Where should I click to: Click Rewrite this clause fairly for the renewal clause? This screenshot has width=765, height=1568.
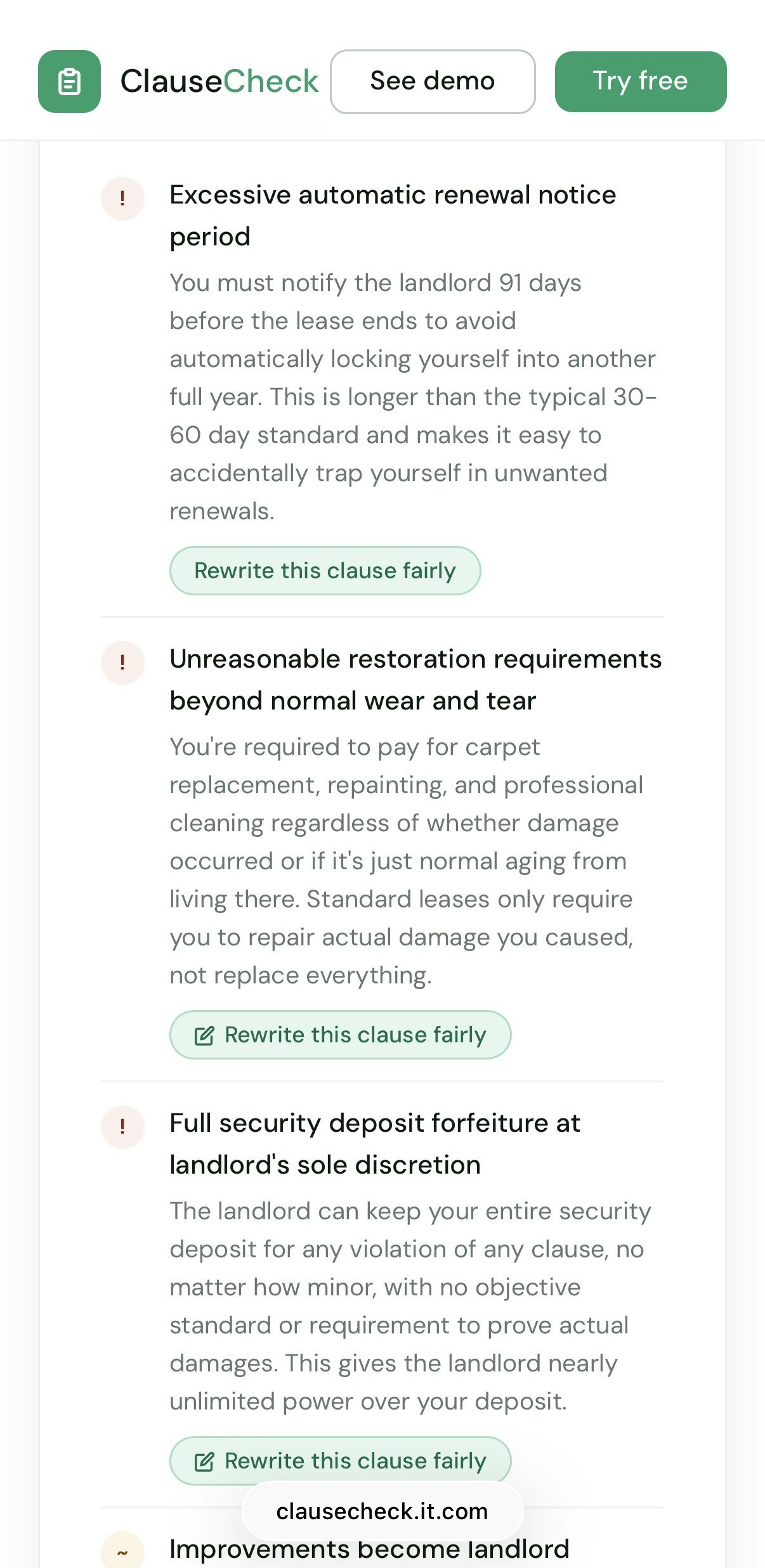325,570
